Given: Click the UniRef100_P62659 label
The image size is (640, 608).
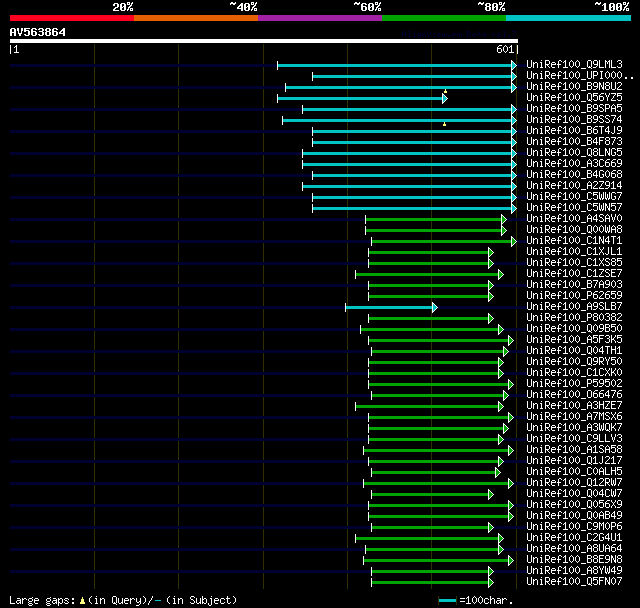Looking at the screenshot, I should pyautogui.click(x=574, y=296).
